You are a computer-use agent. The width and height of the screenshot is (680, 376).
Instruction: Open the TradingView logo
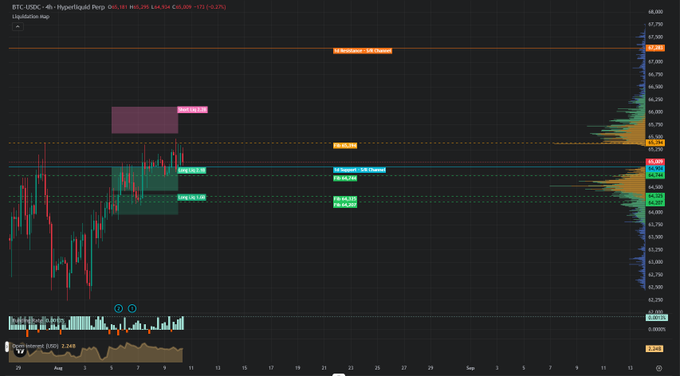pyautogui.click(x=20, y=351)
